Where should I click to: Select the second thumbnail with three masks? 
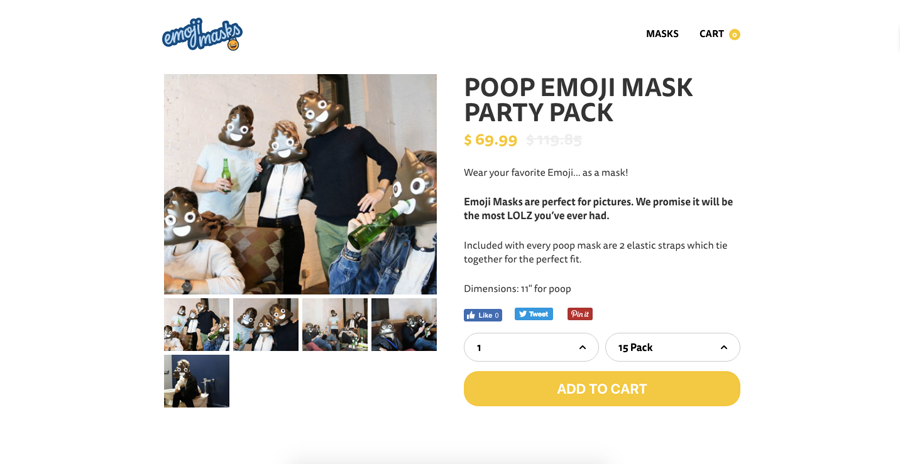pos(266,324)
